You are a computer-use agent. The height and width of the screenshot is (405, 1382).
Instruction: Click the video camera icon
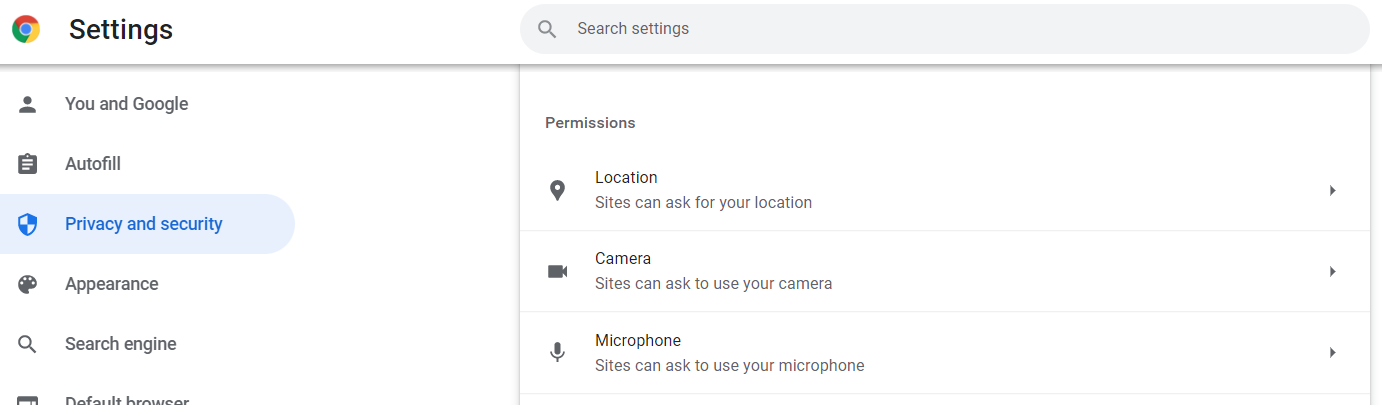[x=558, y=271]
